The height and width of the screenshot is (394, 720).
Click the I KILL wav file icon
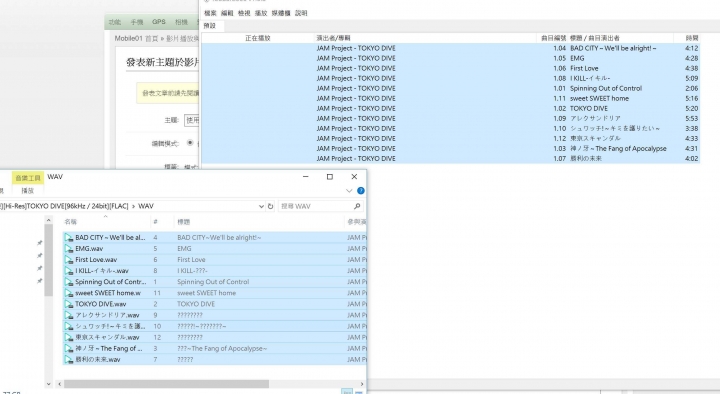(69, 270)
